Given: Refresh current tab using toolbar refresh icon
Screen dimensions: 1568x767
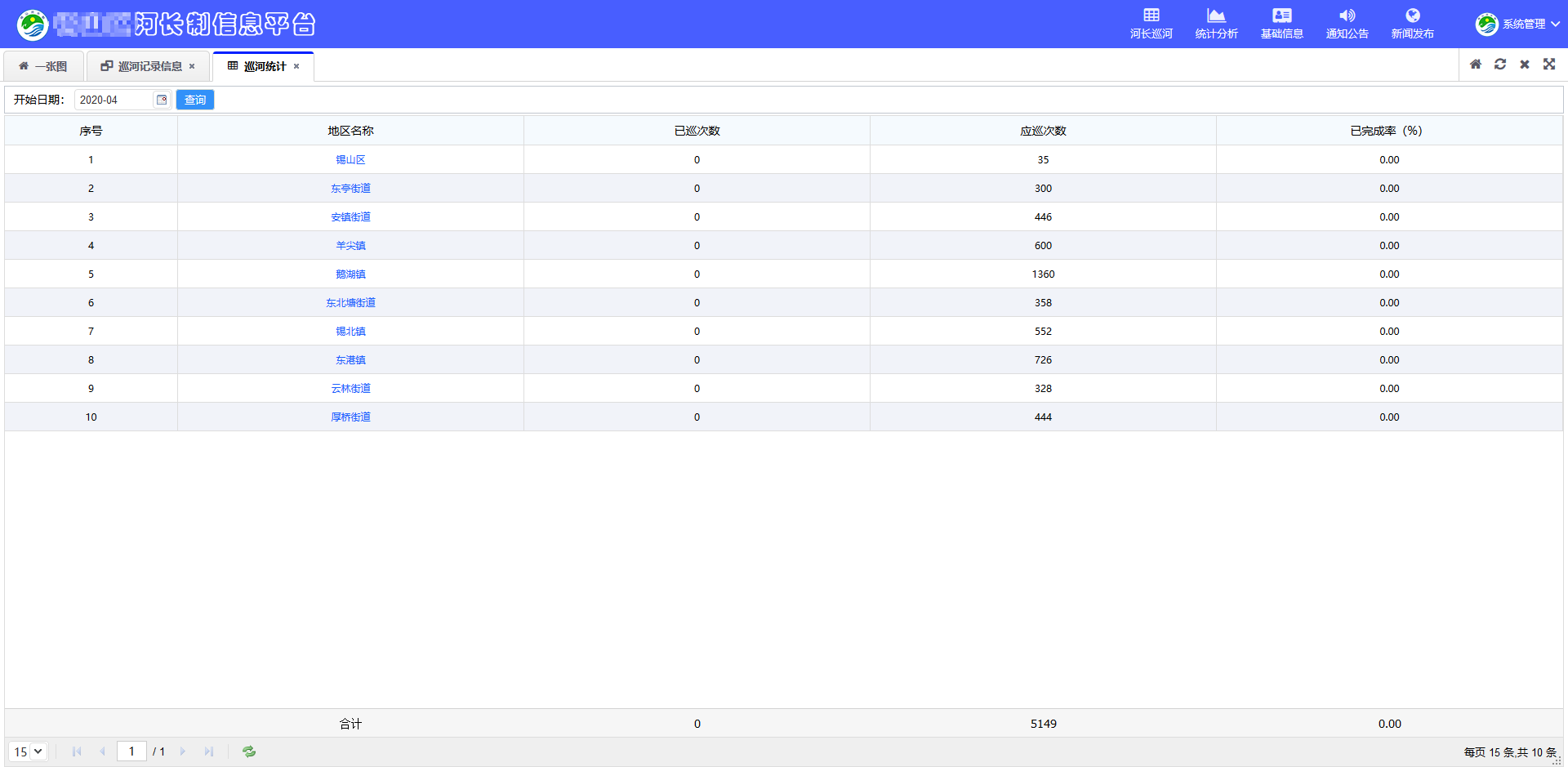Looking at the screenshot, I should (x=1500, y=65).
